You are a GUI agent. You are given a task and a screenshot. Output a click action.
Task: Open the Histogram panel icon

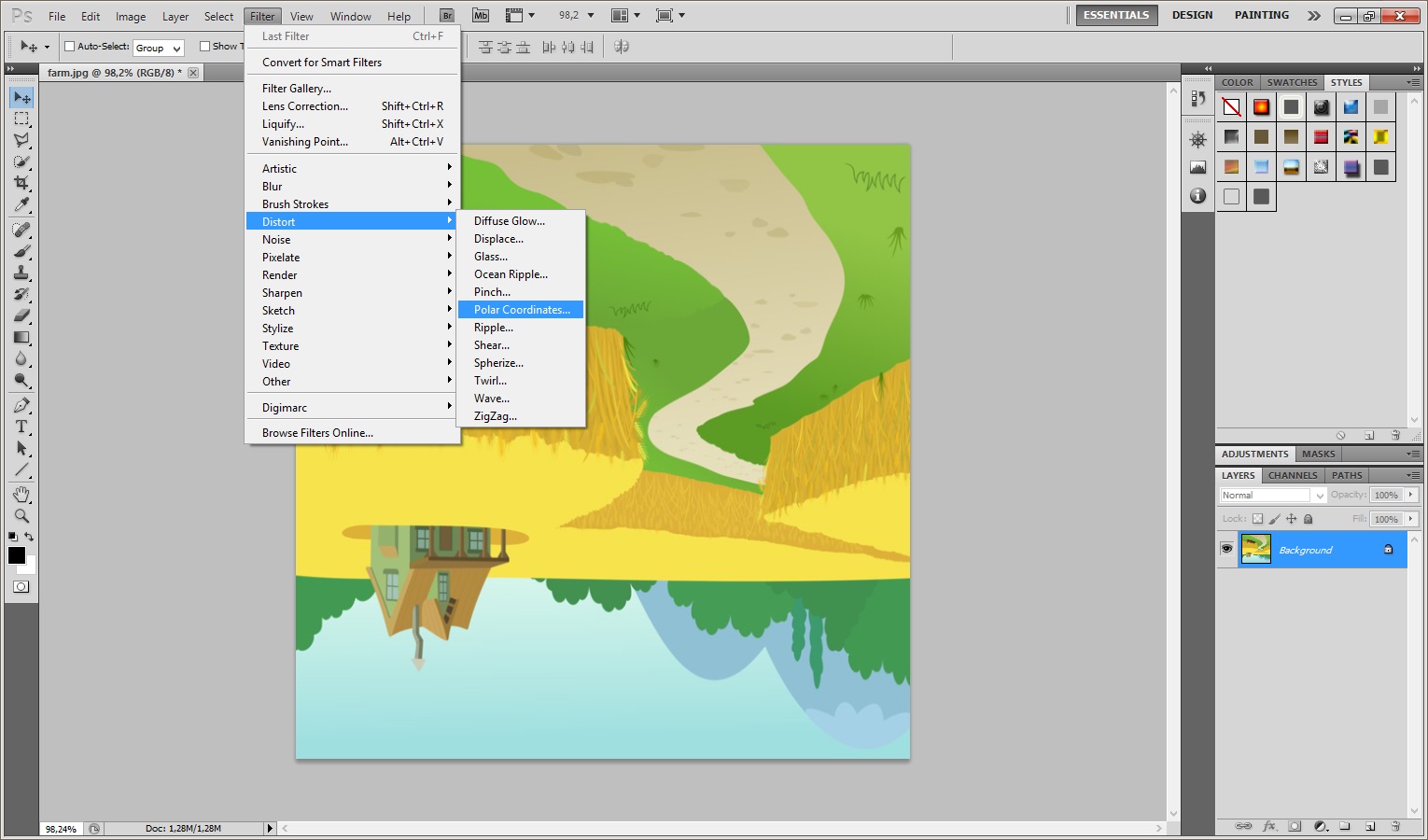(1198, 168)
